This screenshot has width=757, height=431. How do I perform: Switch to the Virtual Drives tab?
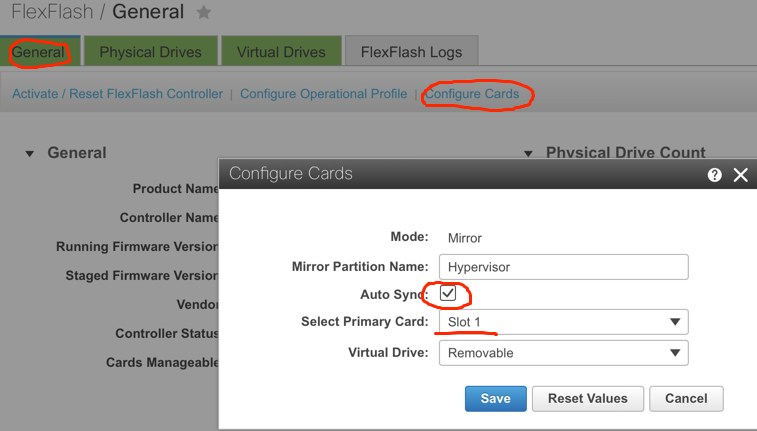click(281, 51)
